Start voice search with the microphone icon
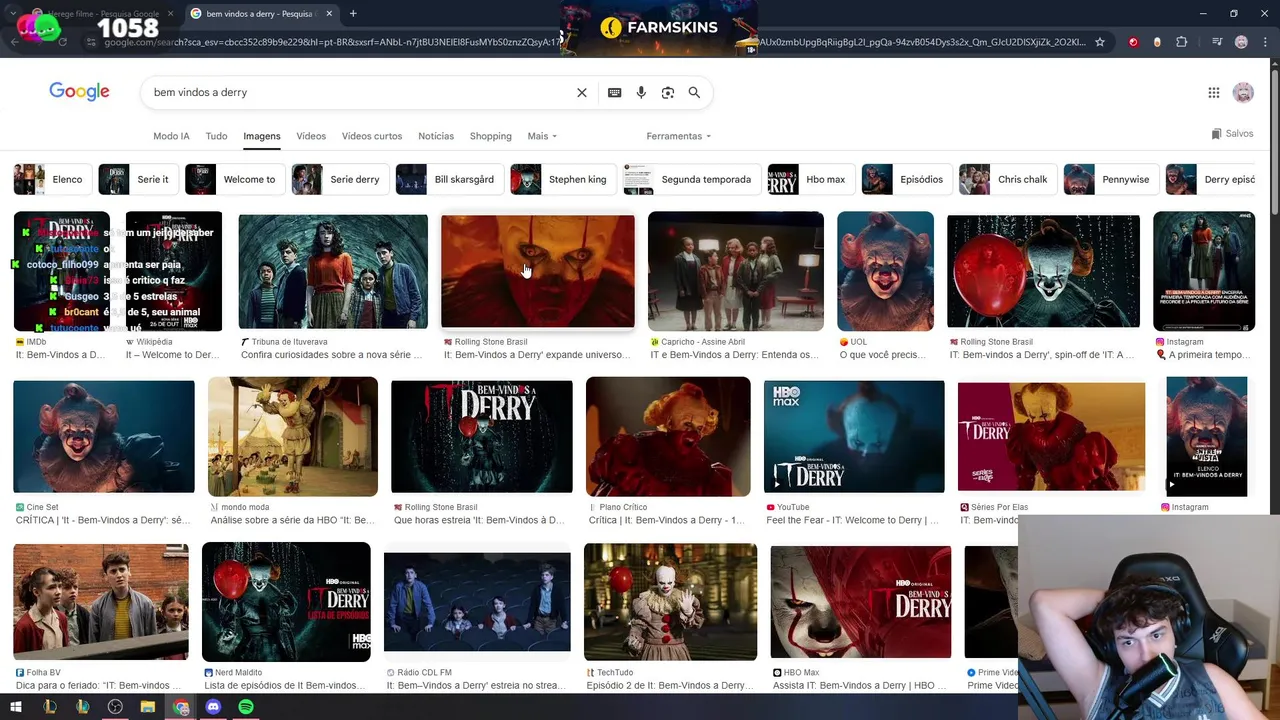Screen dimensions: 1280x720 (641, 92)
